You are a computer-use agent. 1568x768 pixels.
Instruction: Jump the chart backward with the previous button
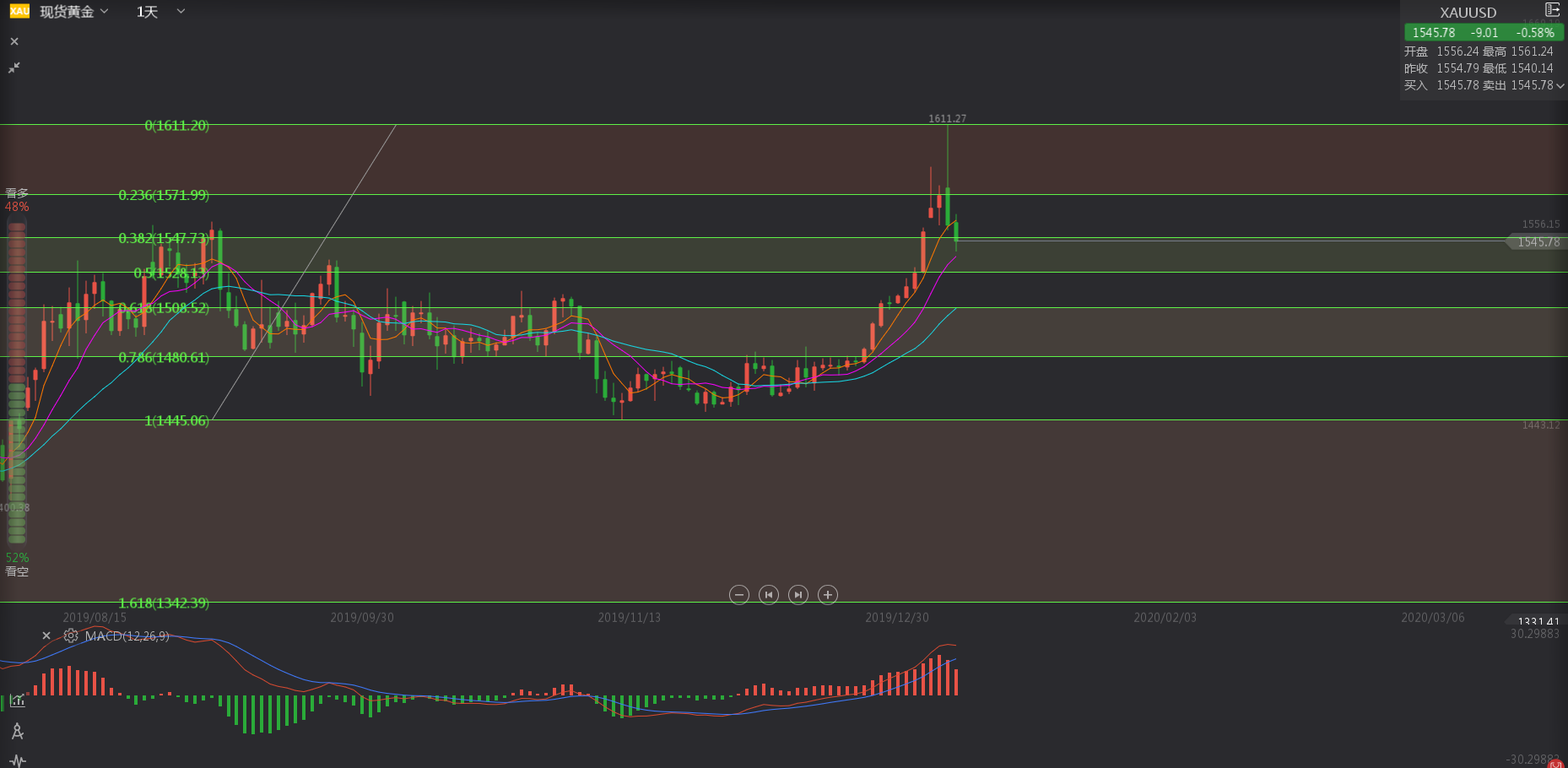pos(768,595)
